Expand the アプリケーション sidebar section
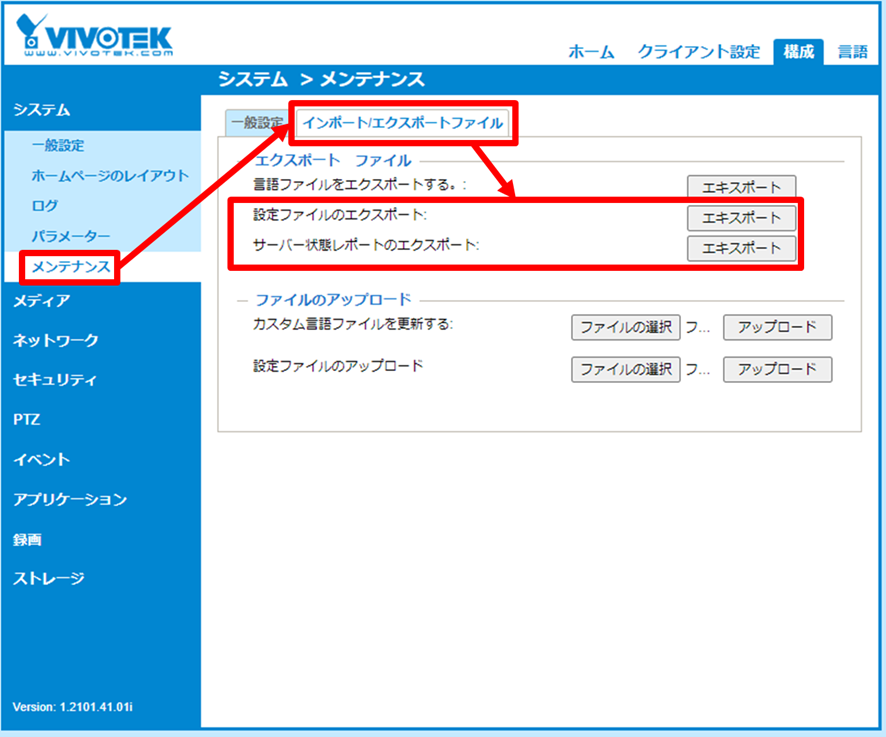The height and width of the screenshot is (737, 886). [x=70, y=500]
